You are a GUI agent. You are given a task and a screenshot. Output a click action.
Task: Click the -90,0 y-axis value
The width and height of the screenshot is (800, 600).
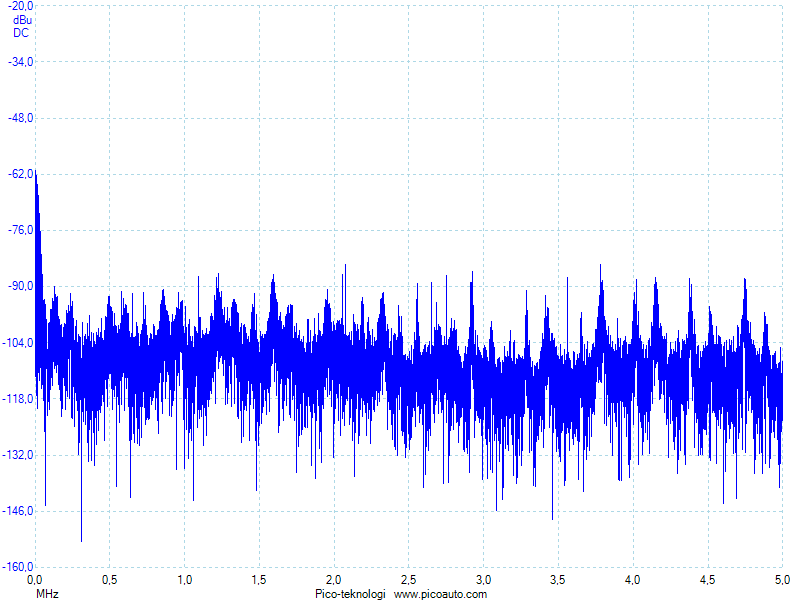click(x=20, y=286)
